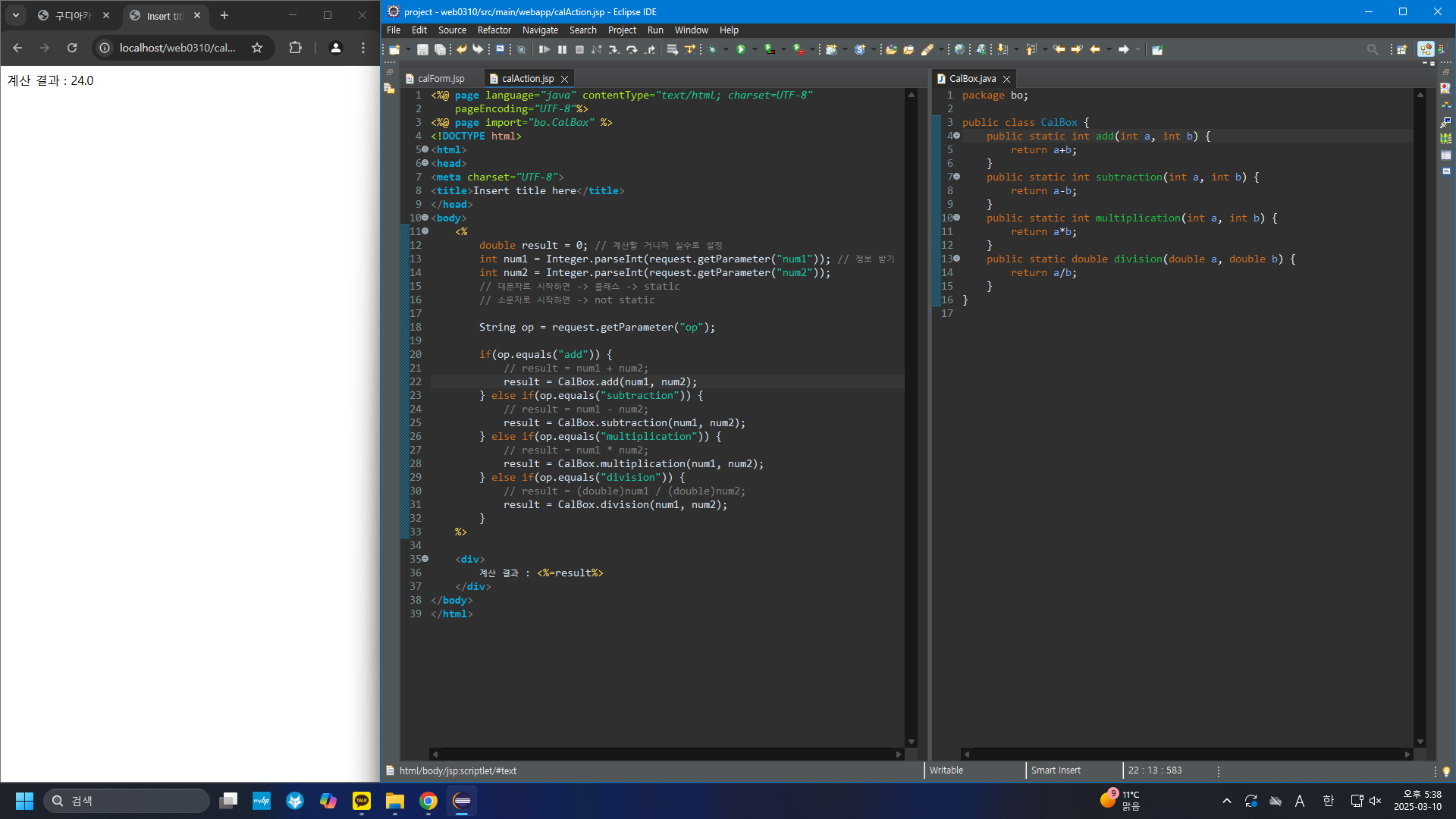Click the Save toolbar icon

[x=422, y=50]
